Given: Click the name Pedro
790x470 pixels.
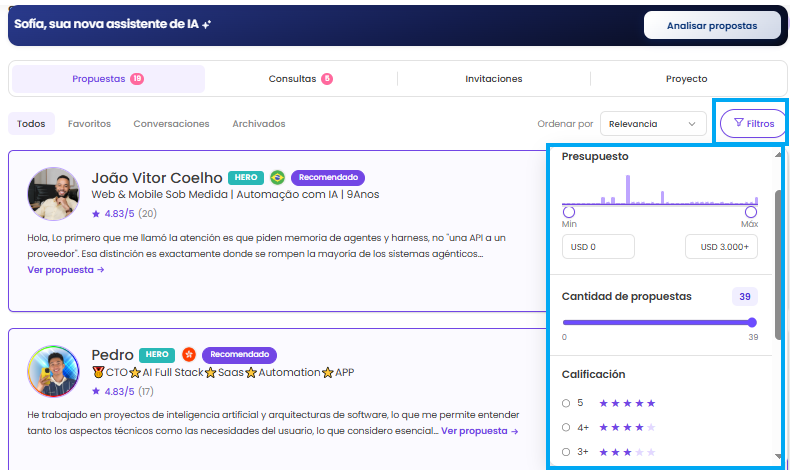Looking at the screenshot, I should tap(112, 355).
